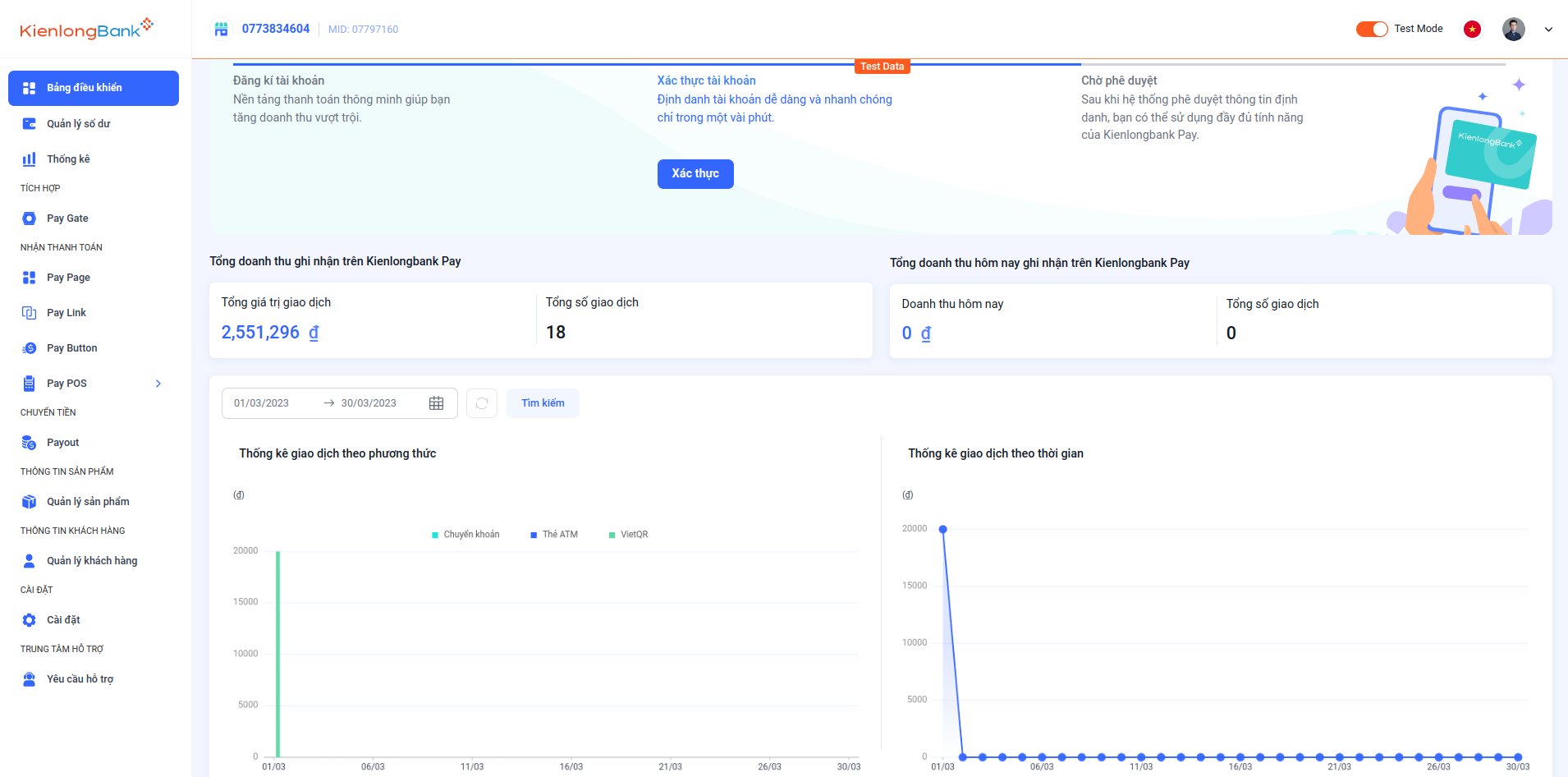Click the Quản lý khách hàng person icon
This screenshot has height=777, width=1568.
point(29,561)
